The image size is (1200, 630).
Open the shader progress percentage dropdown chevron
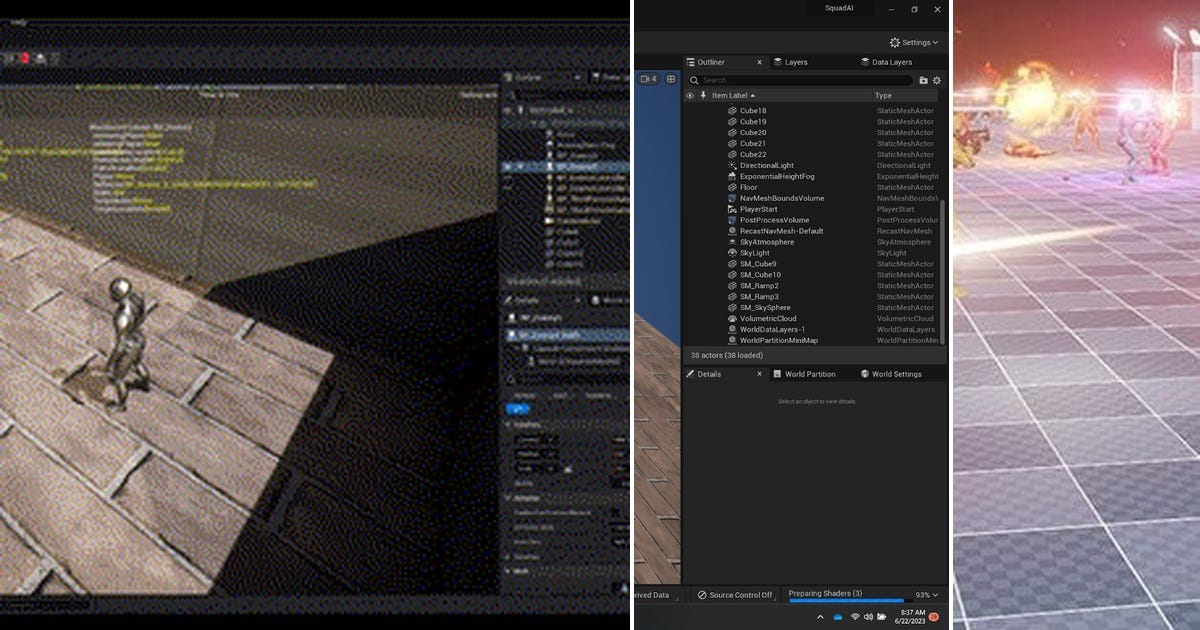coord(936,594)
